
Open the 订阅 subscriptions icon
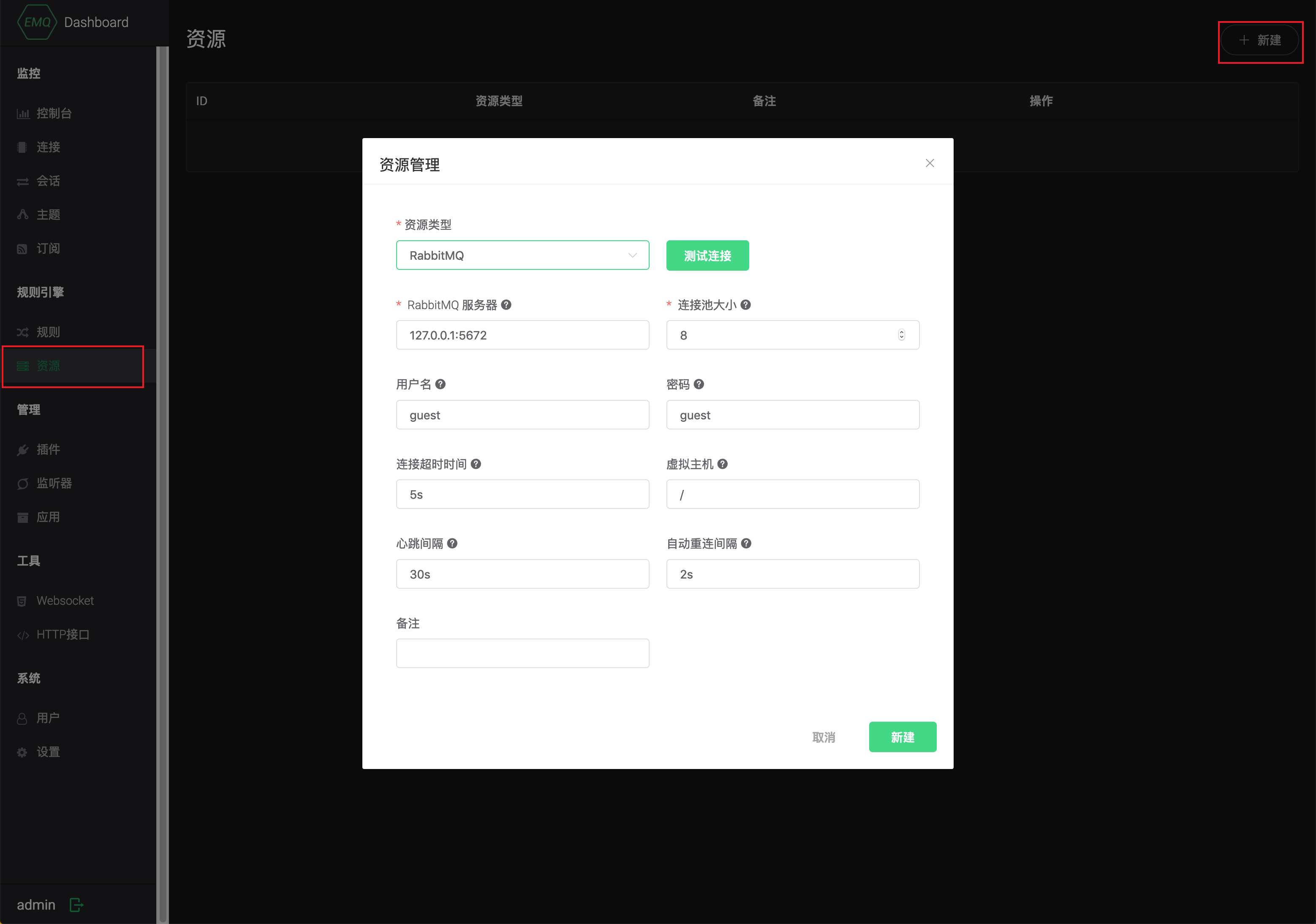pos(23,247)
